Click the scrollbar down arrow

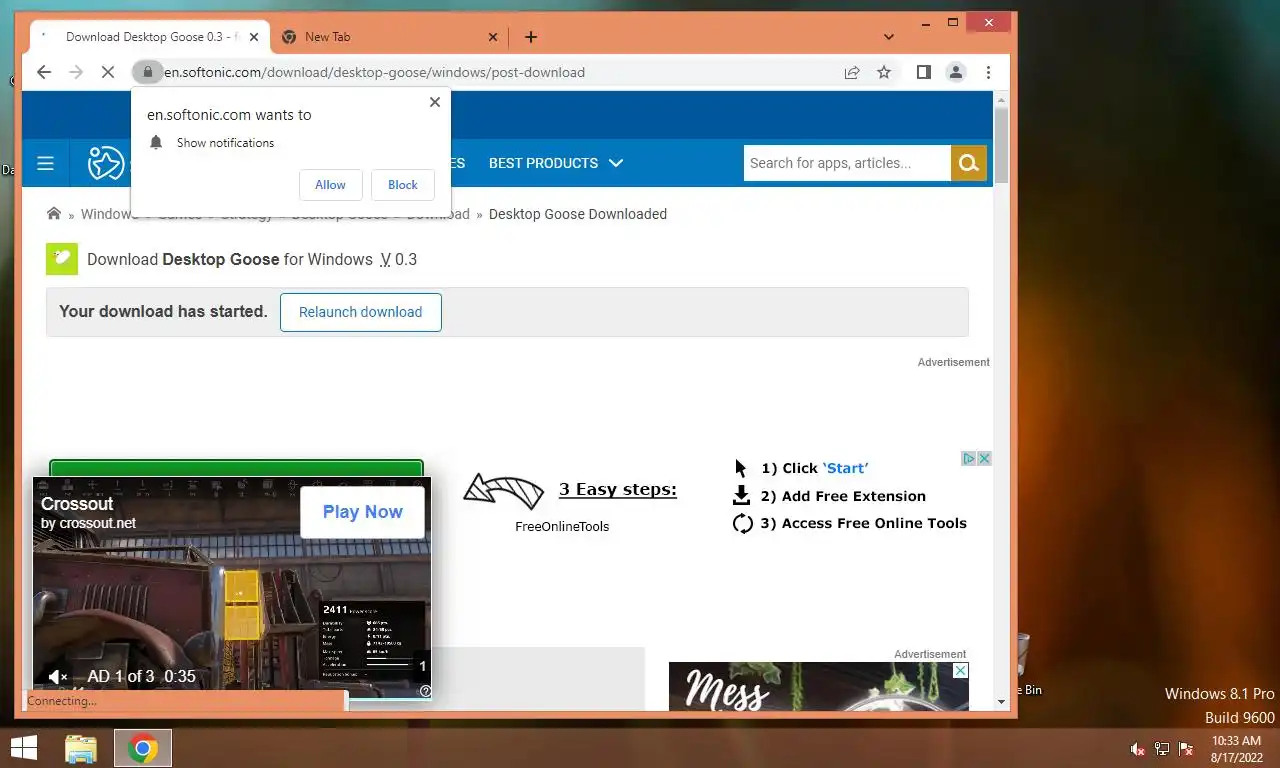coord(1002,703)
